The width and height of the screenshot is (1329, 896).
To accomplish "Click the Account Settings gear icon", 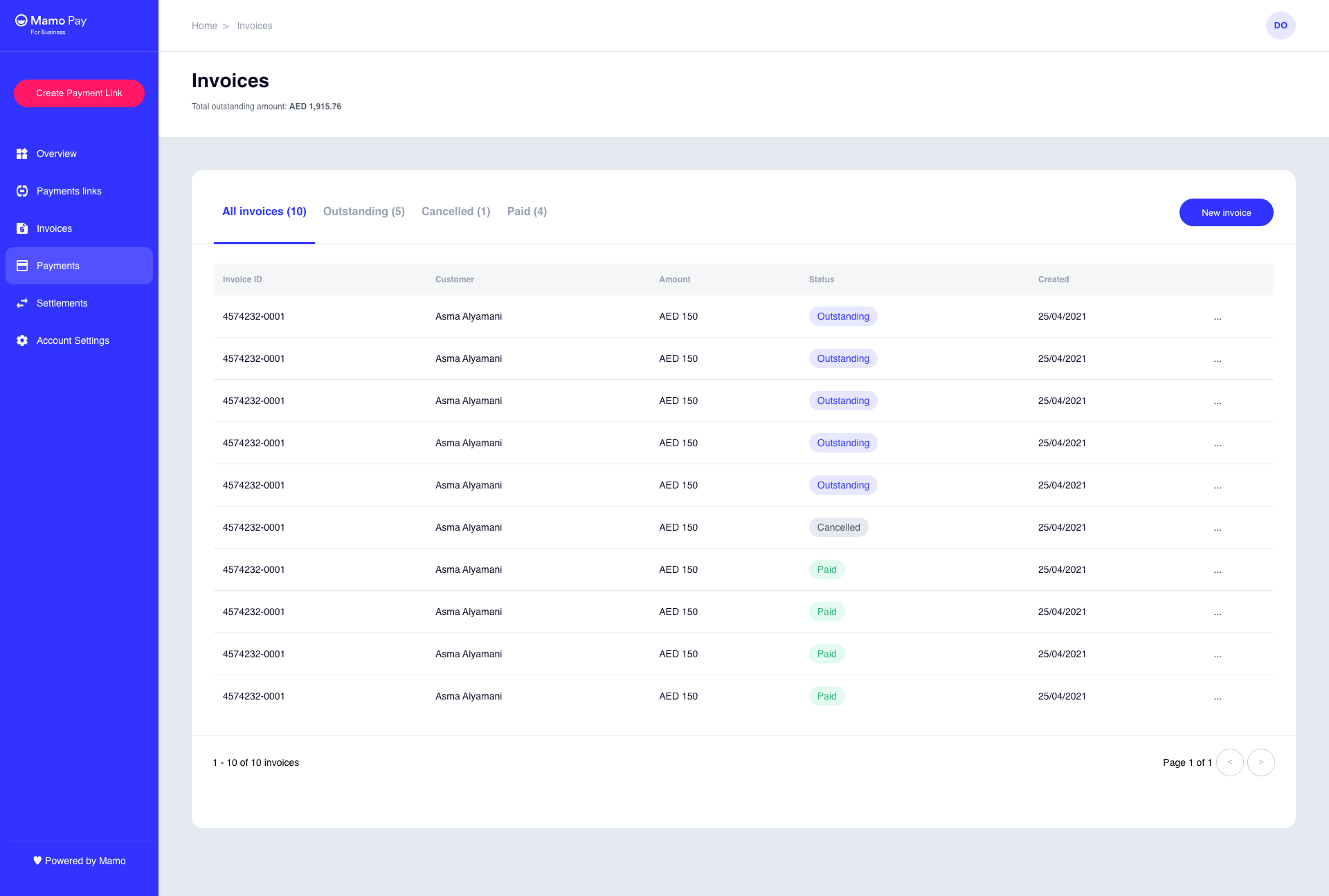I will point(21,340).
